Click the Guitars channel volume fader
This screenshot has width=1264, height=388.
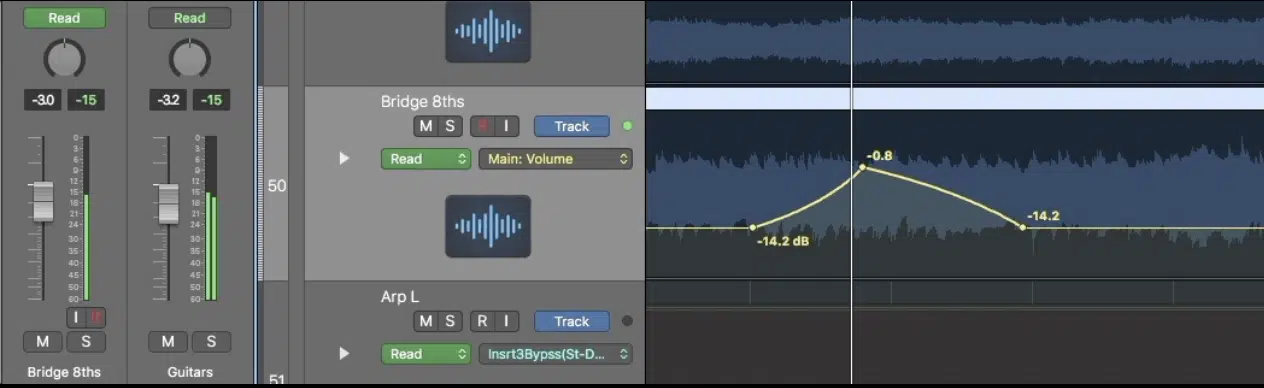tap(168, 203)
